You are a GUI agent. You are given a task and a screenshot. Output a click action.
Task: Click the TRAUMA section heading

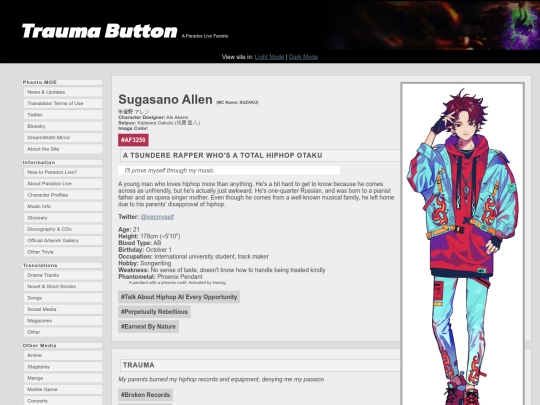pos(139,365)
